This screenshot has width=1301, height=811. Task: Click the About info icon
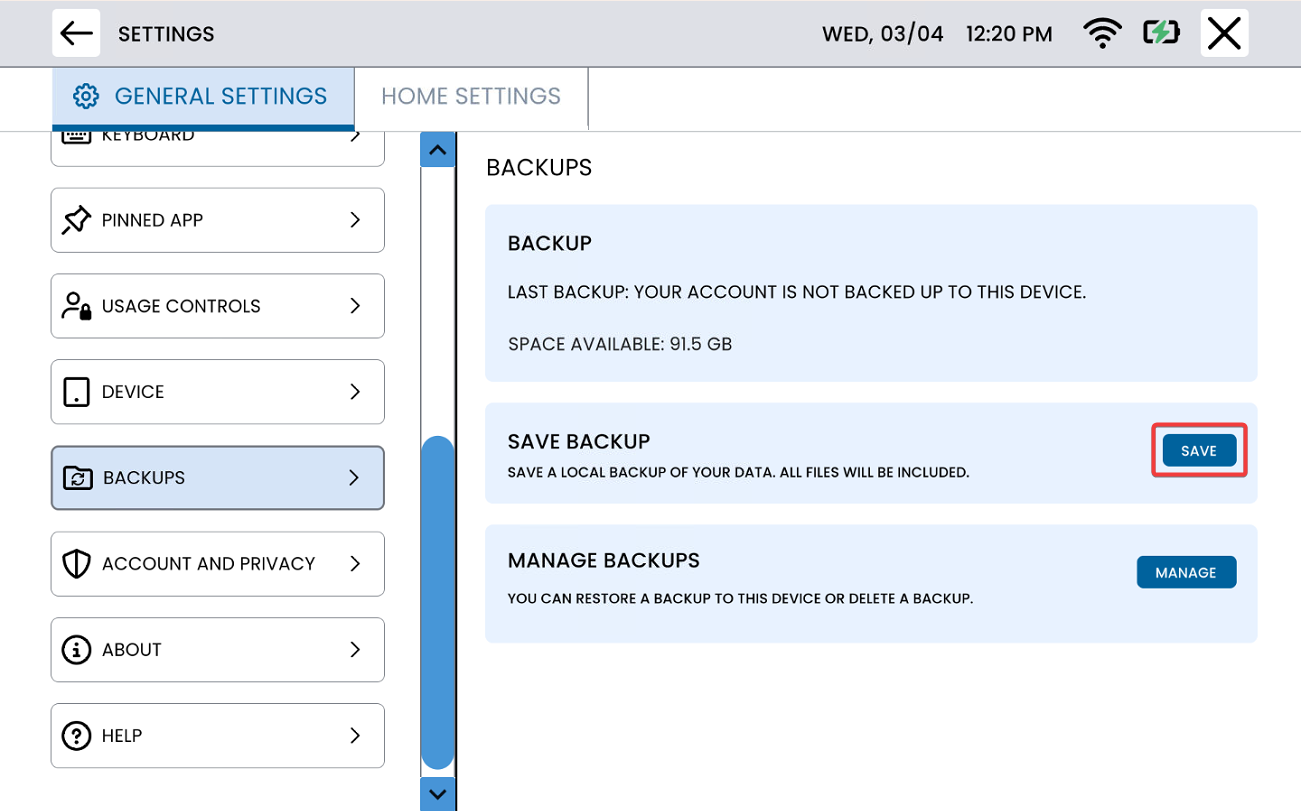76,650
